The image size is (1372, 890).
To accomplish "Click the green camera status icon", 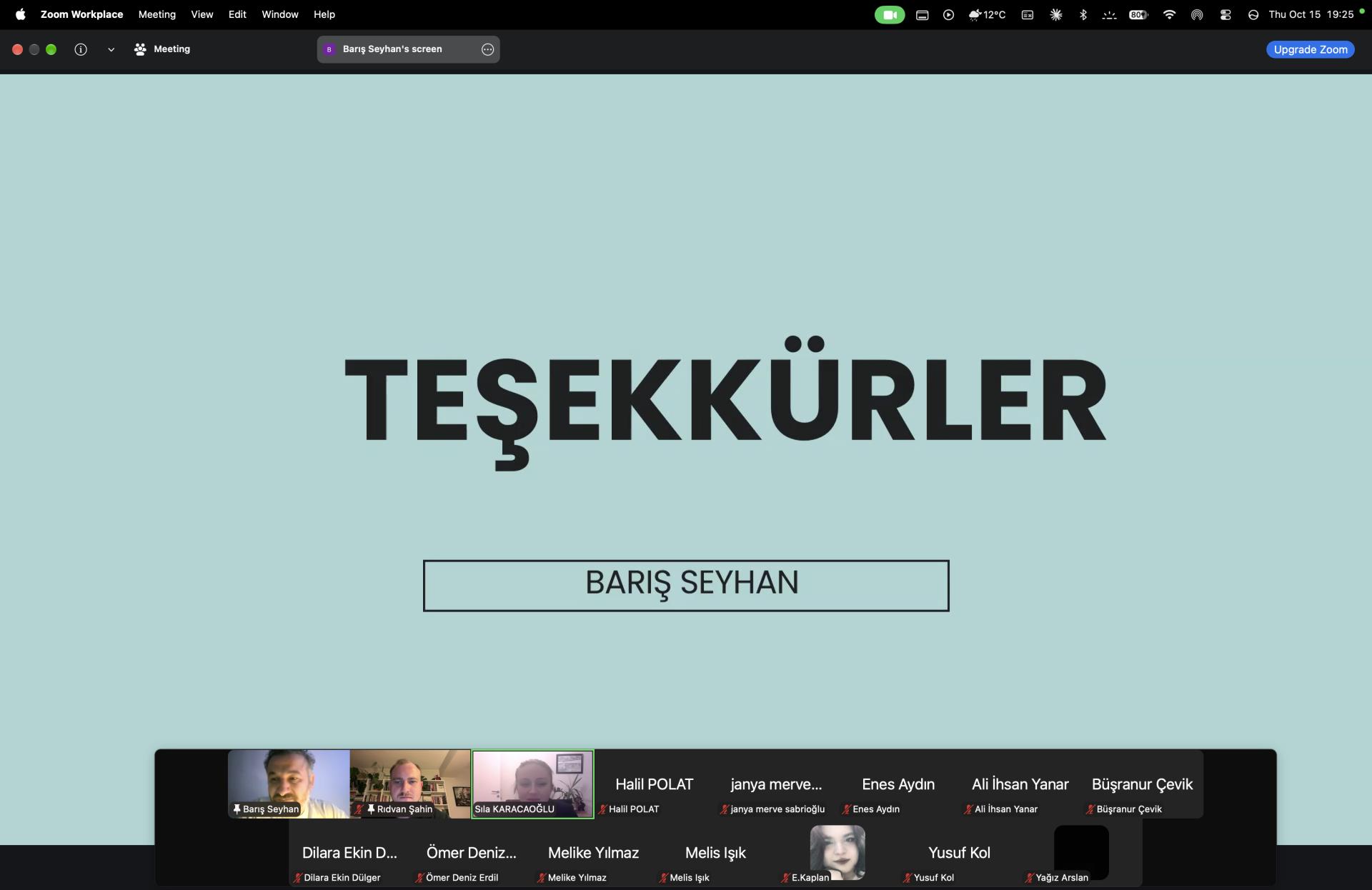I will pos(890,14).
